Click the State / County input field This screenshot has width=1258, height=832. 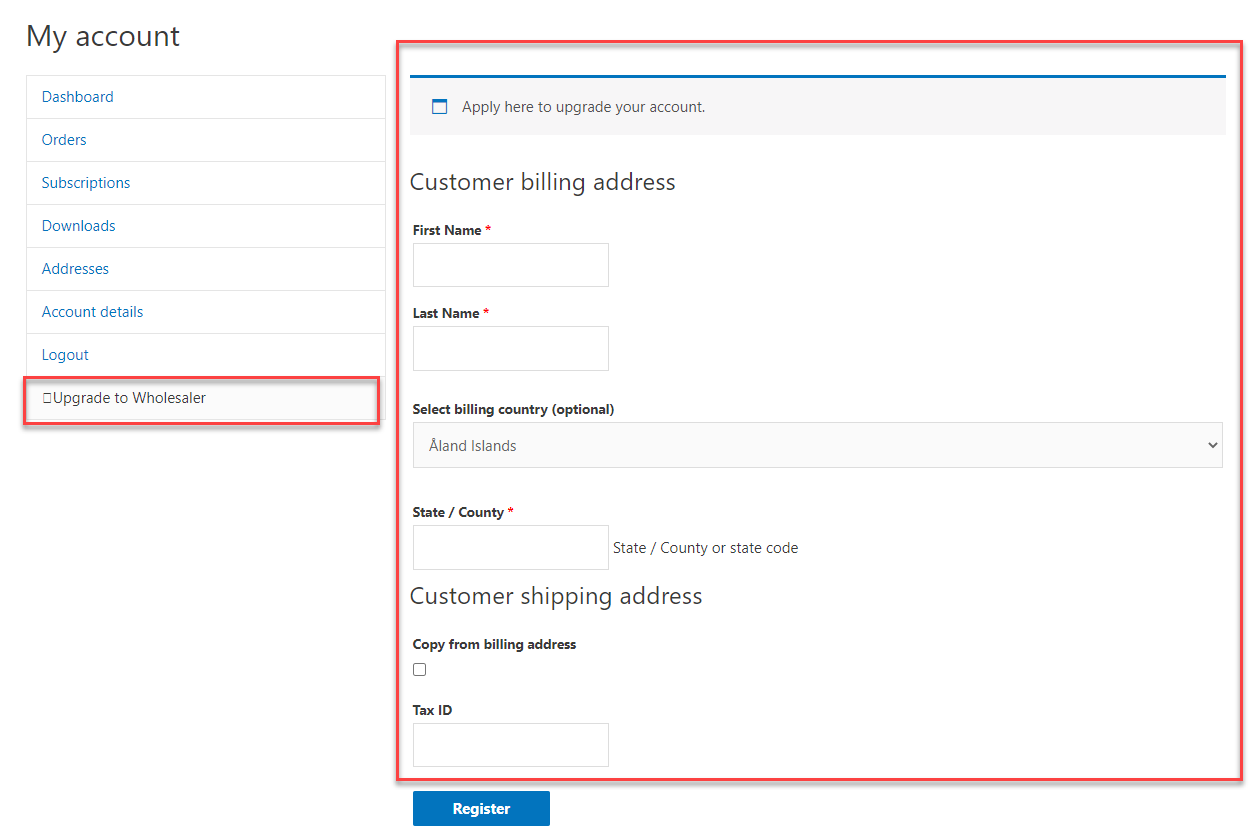click(510, 547)
